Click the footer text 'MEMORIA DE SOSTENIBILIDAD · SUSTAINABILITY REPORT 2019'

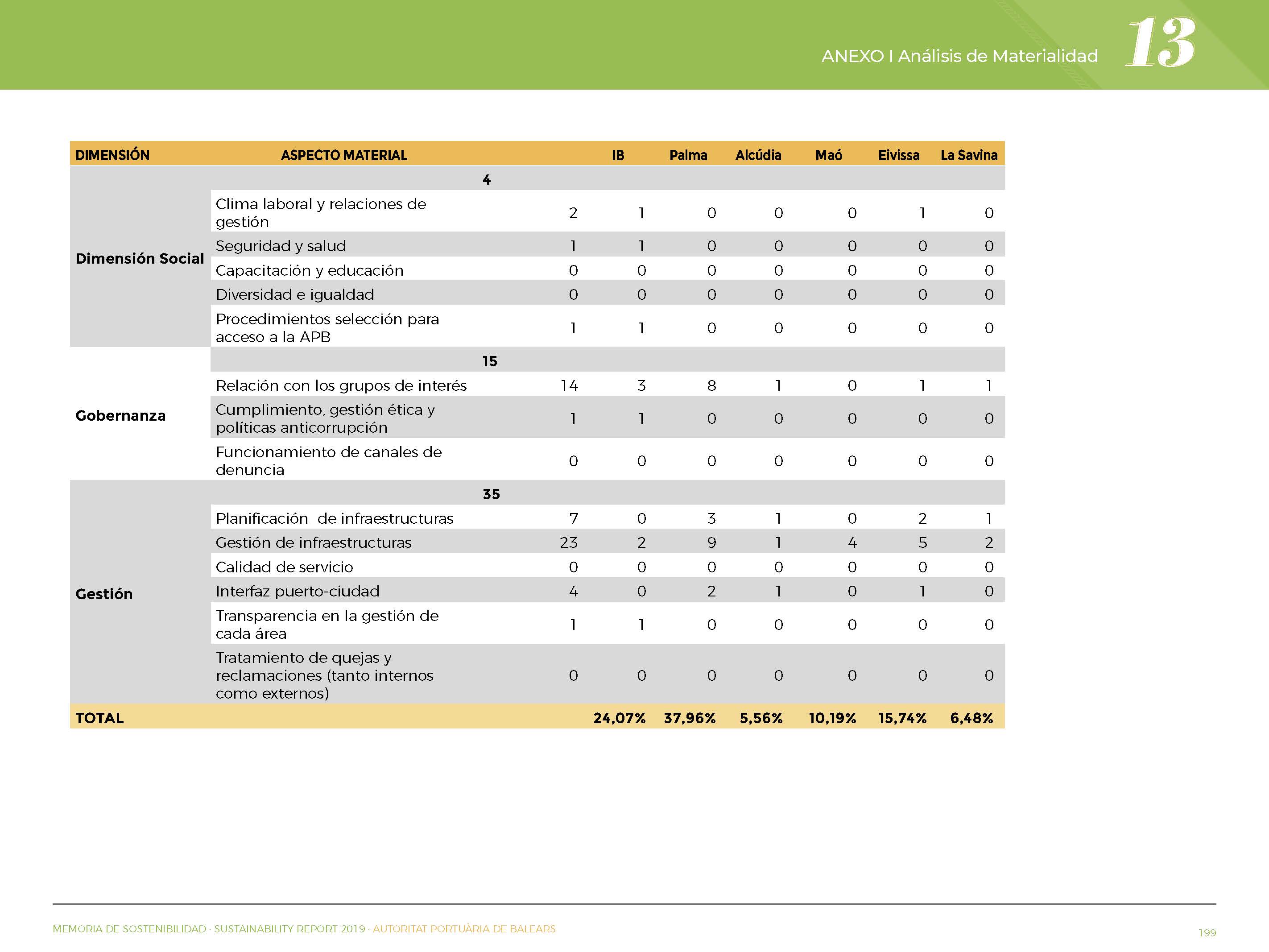click(209, 928)
